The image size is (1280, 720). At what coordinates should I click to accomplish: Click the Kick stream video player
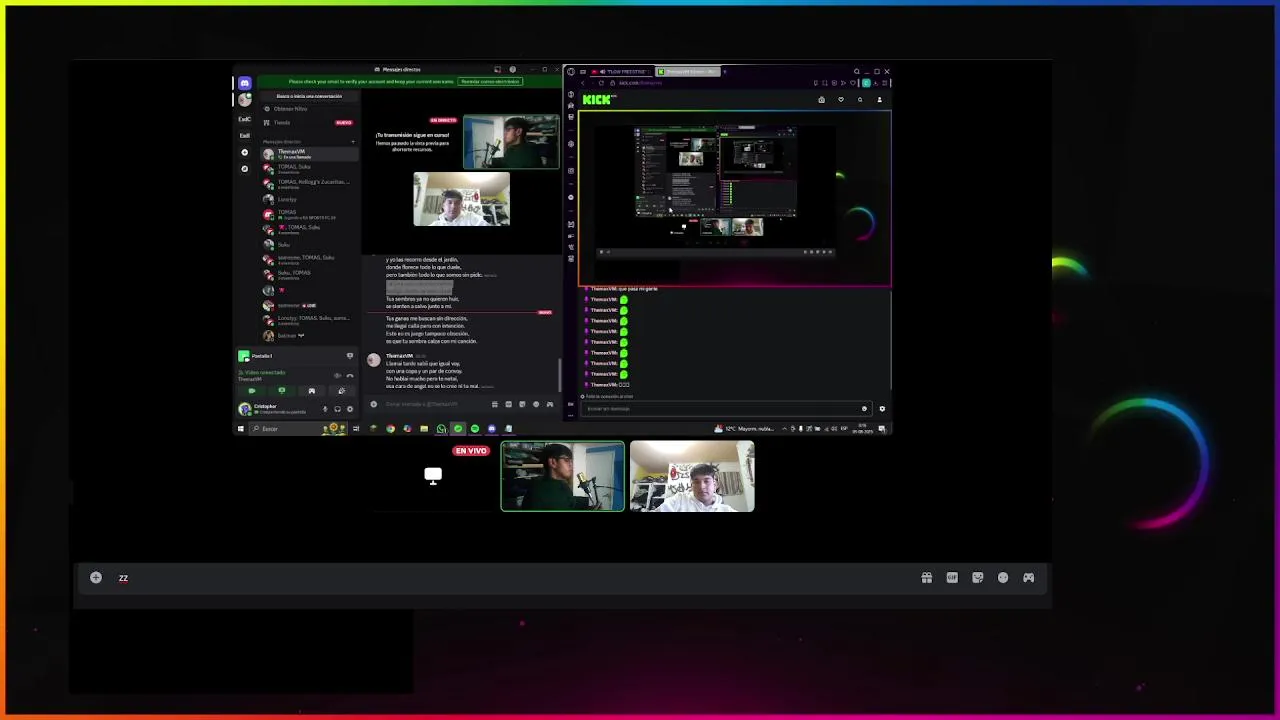[x=734, y=198]
